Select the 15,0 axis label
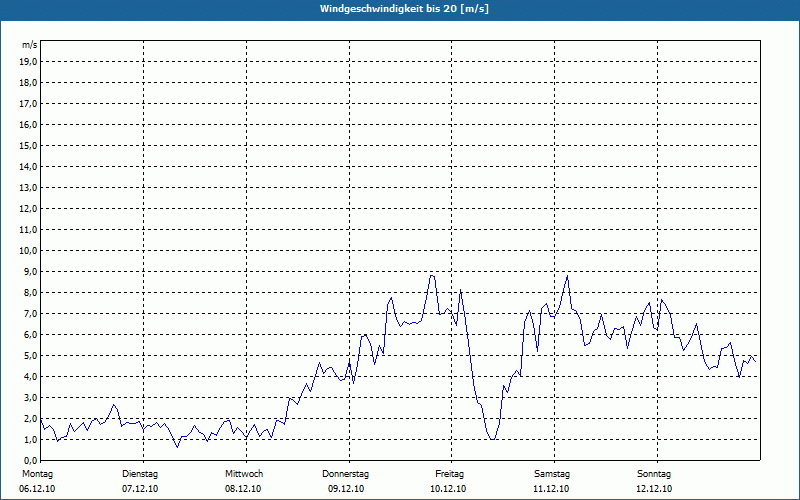Image resolution: width=800 pixels, height=500 pixels. pyautogui.click(x=28, y=145)
